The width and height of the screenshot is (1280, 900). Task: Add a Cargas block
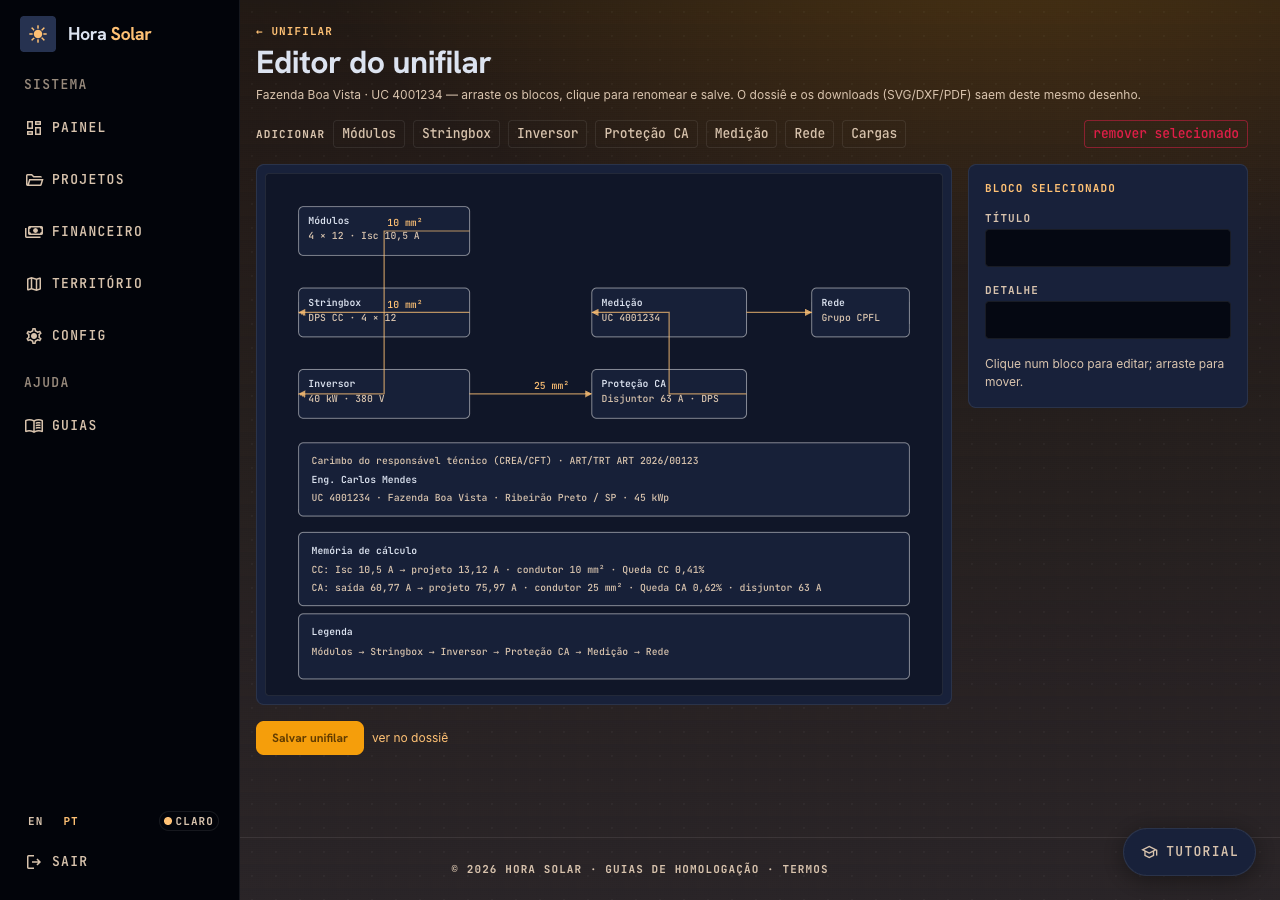[x=874, y=134]
